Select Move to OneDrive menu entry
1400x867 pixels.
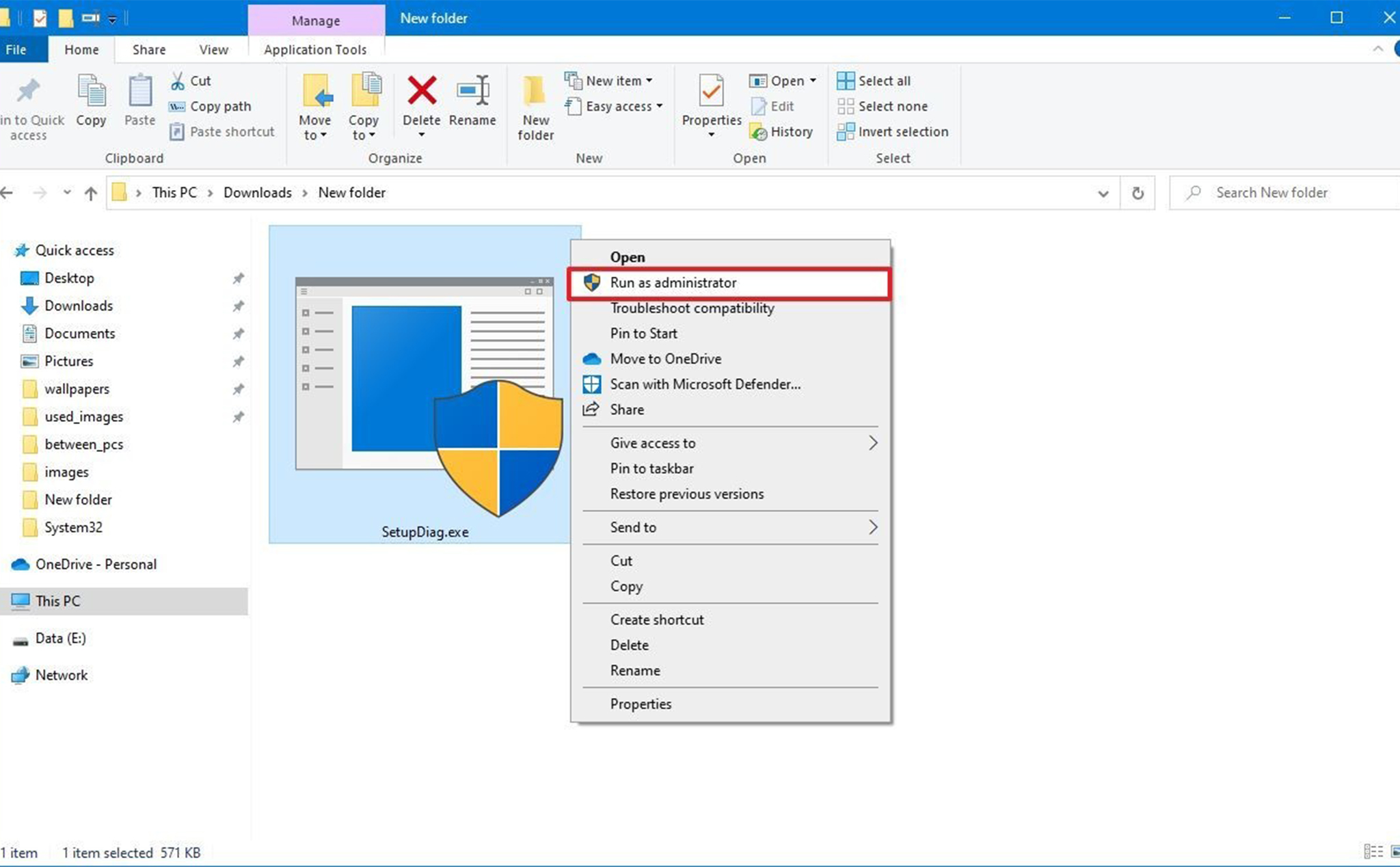click(x=665, y=359)
